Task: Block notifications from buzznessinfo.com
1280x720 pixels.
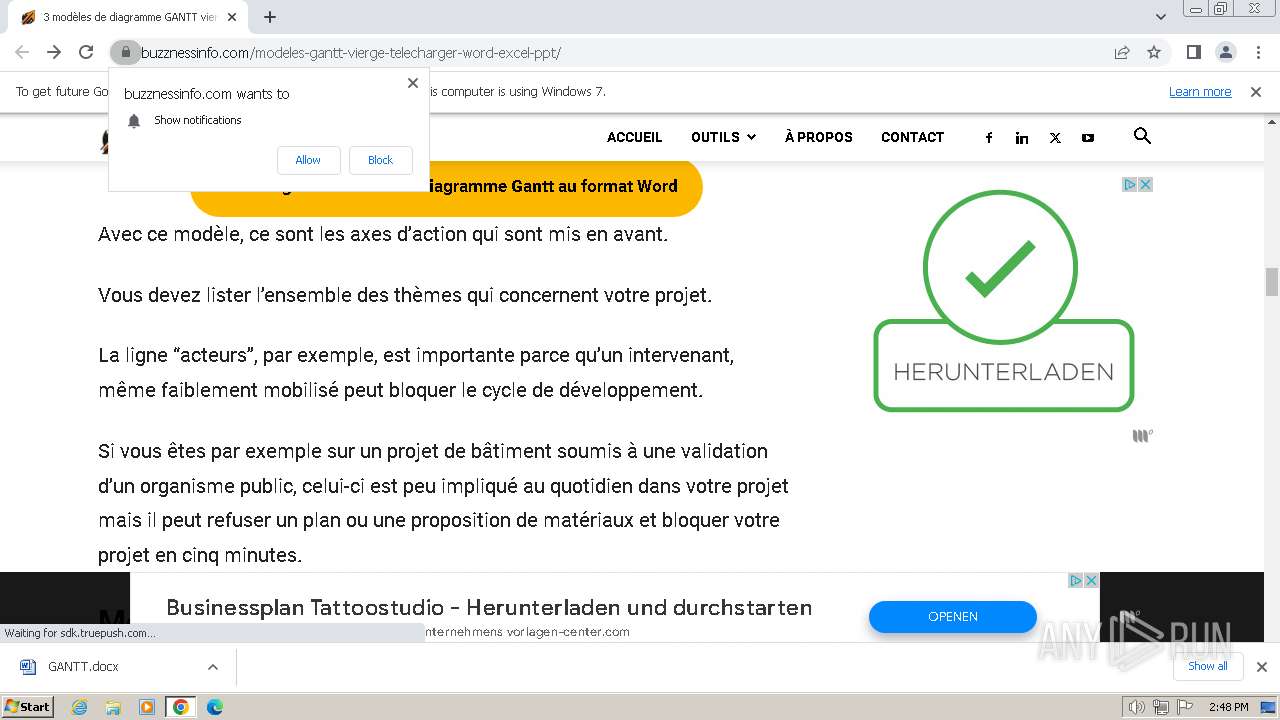Action: (x=380, y=160)
